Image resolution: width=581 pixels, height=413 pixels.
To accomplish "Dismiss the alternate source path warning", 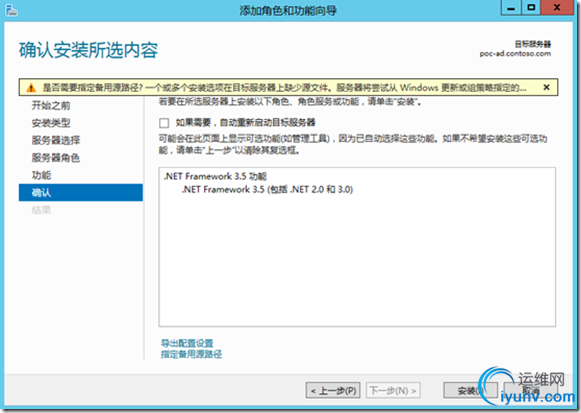I will 546,87.
